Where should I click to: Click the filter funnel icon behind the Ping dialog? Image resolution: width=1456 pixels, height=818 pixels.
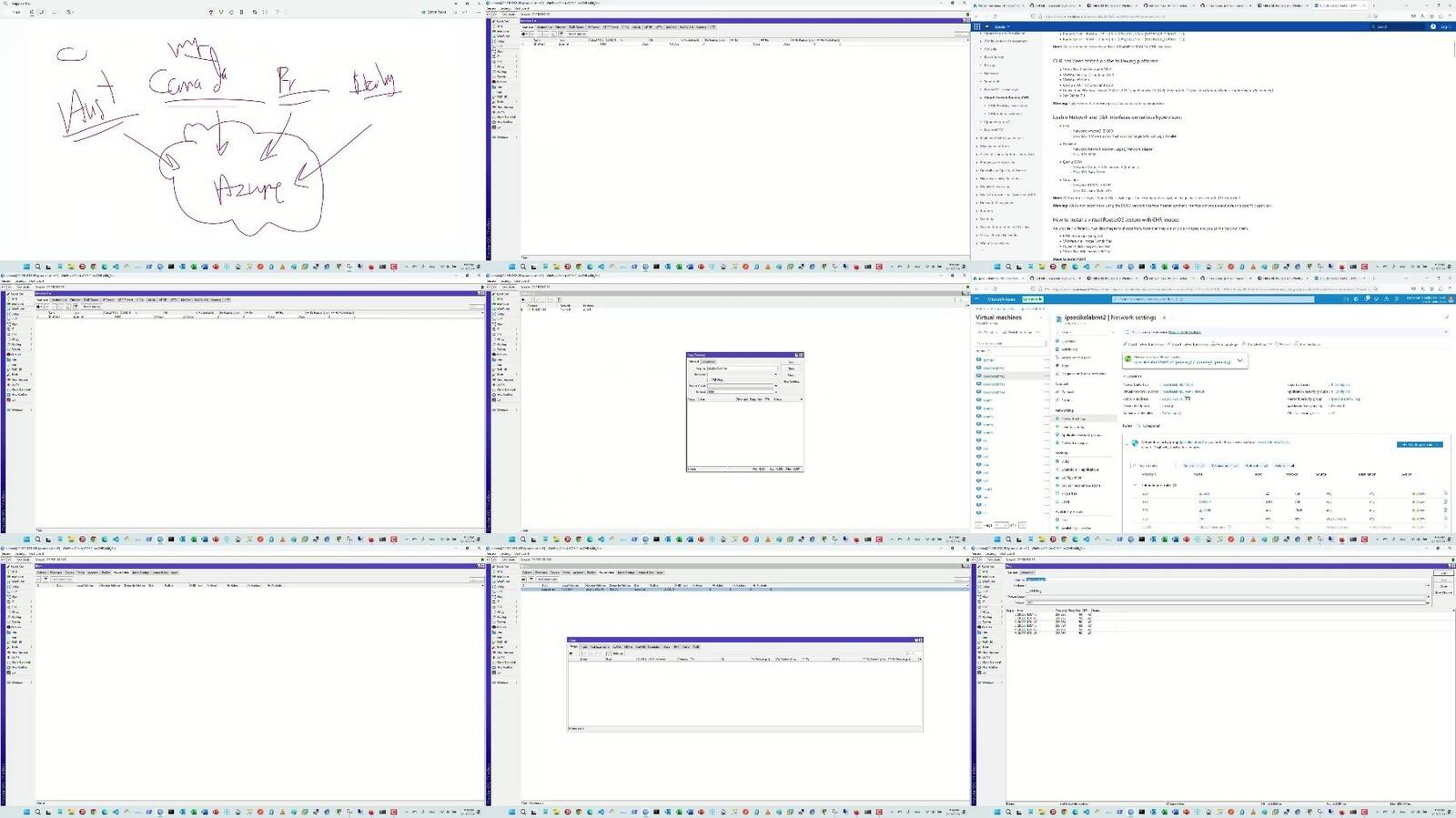559,299
